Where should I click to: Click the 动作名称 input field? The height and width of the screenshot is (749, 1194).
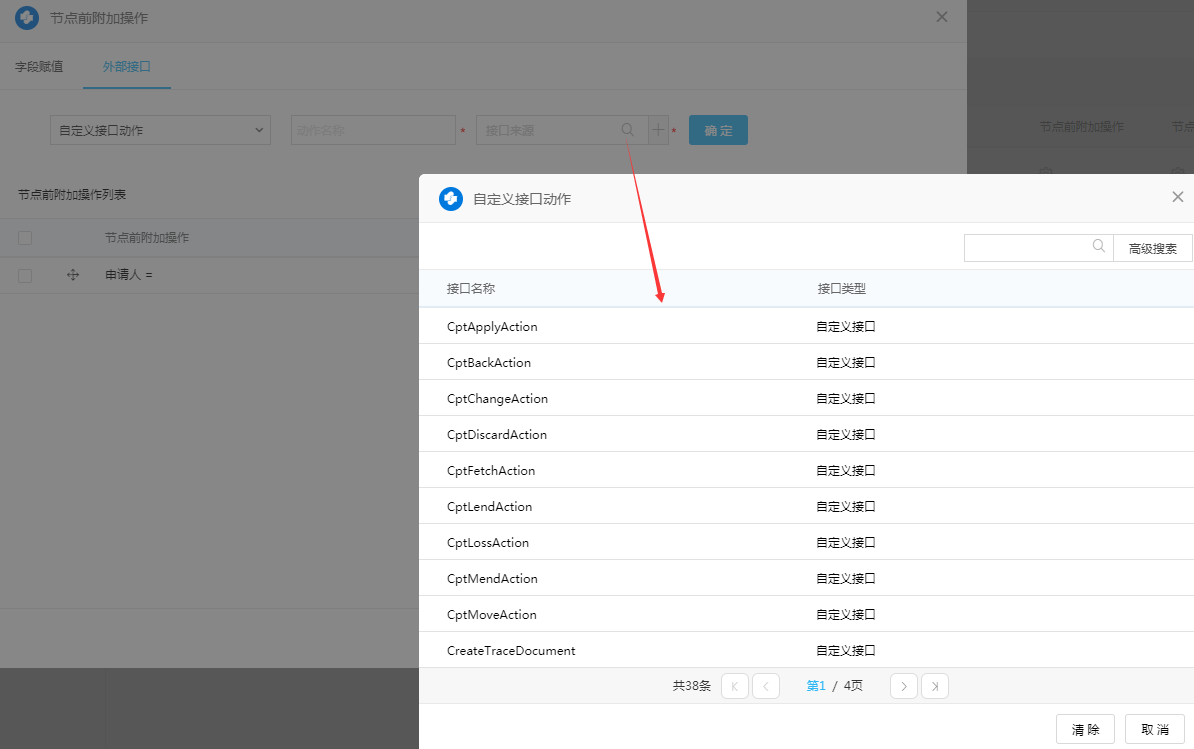pos(373,130)
